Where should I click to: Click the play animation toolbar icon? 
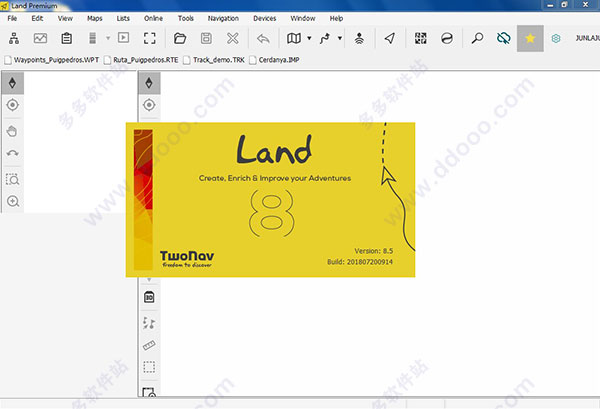click(x=123, y=37)
